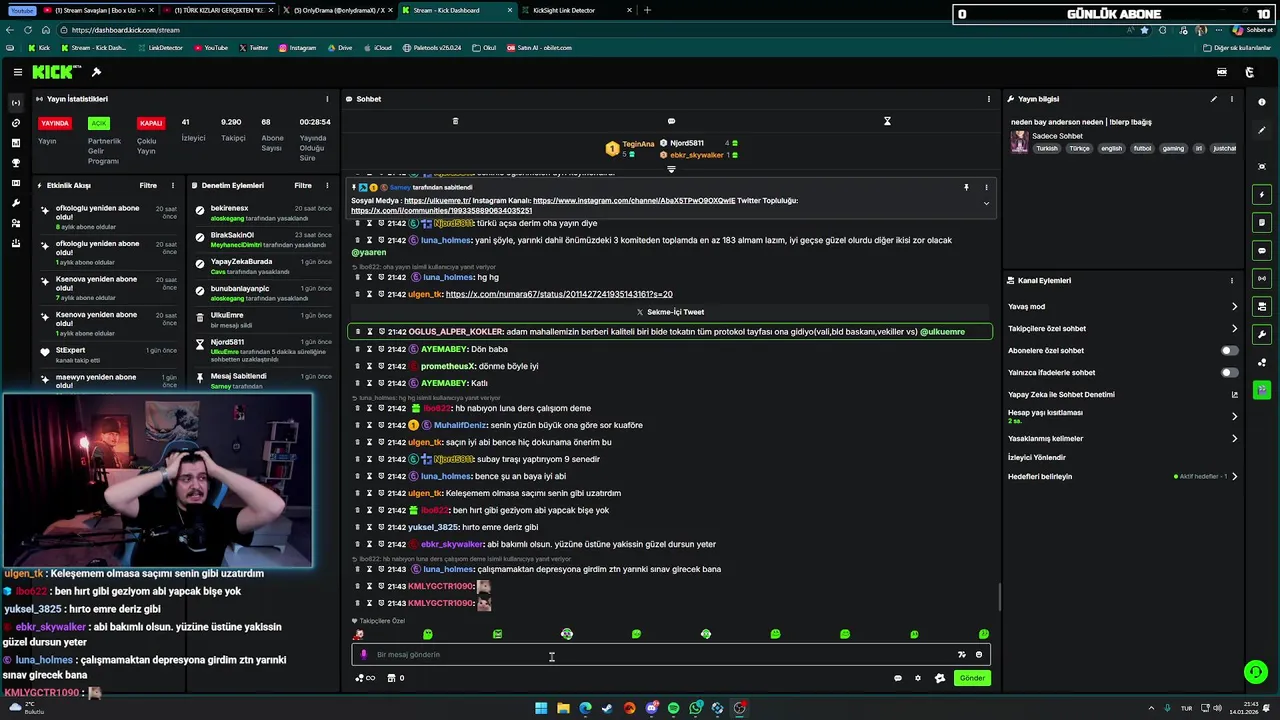This screenshot has height=720, width=1280.
Task: Toggle Abonelere özel sohbet switch
Action: [1229, 350]
